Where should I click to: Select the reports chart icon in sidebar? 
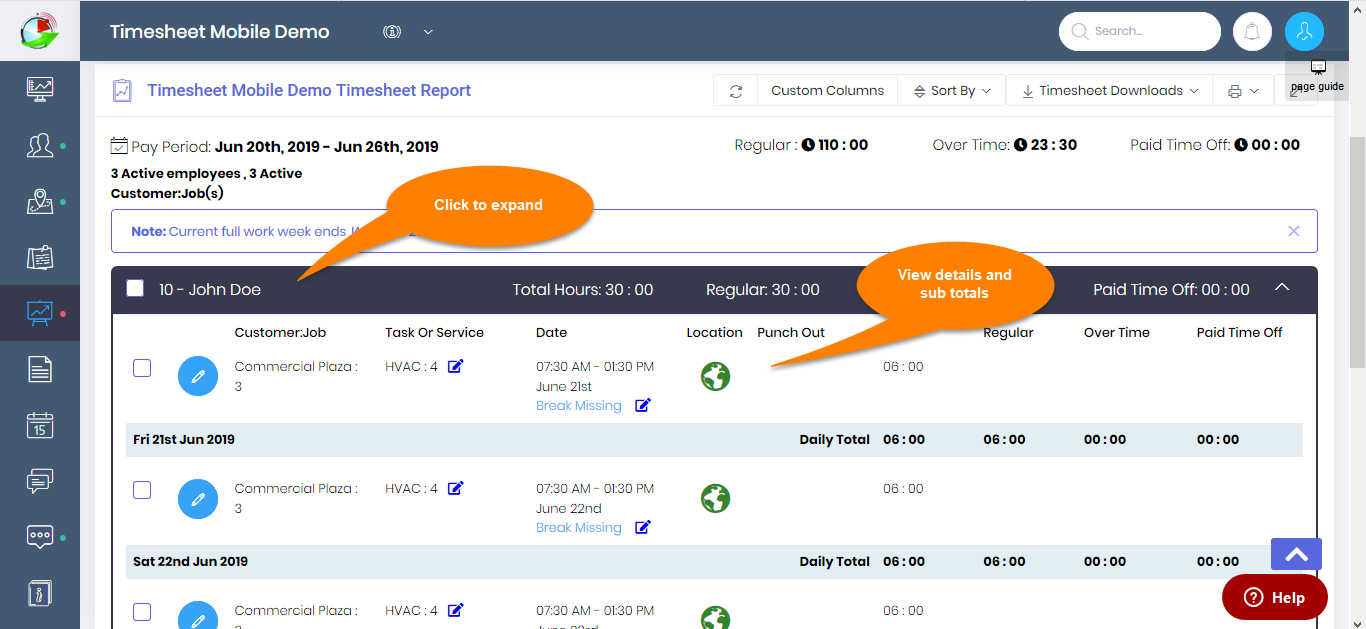(x=40, y=313)
